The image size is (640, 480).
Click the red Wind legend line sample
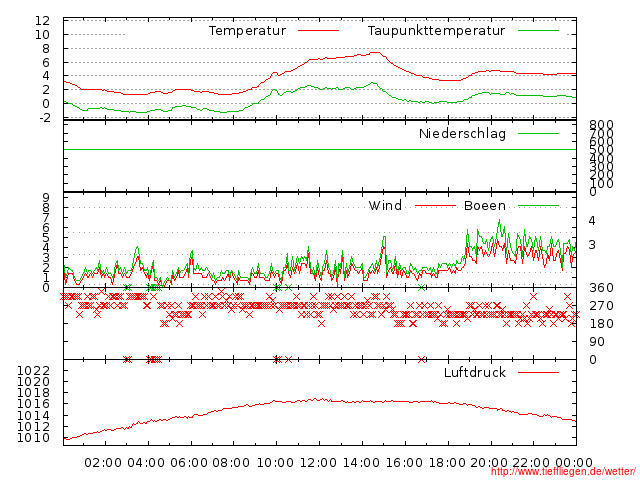(x=435, y=206)
